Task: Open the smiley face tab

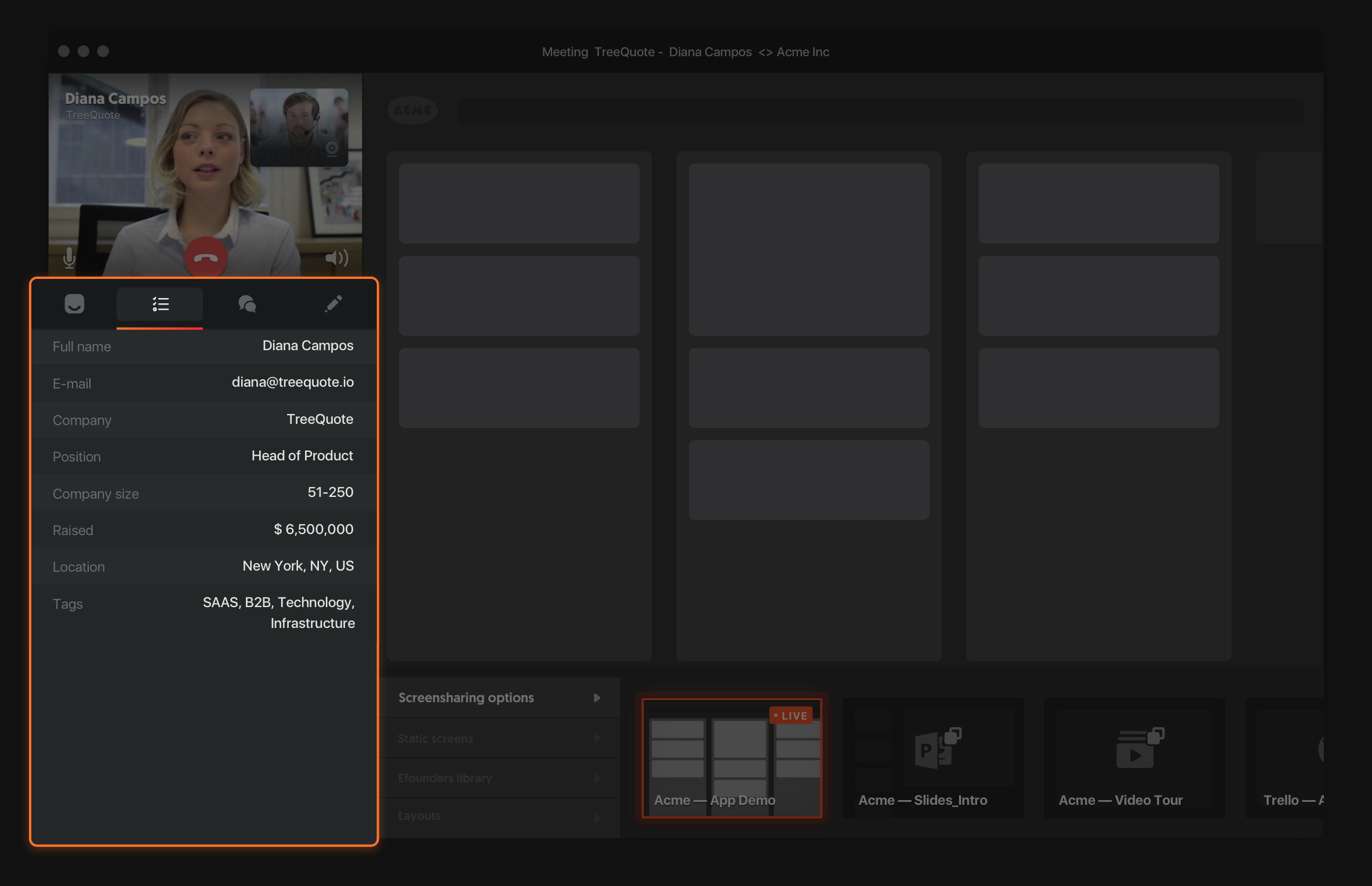Action: coord(74,304)
